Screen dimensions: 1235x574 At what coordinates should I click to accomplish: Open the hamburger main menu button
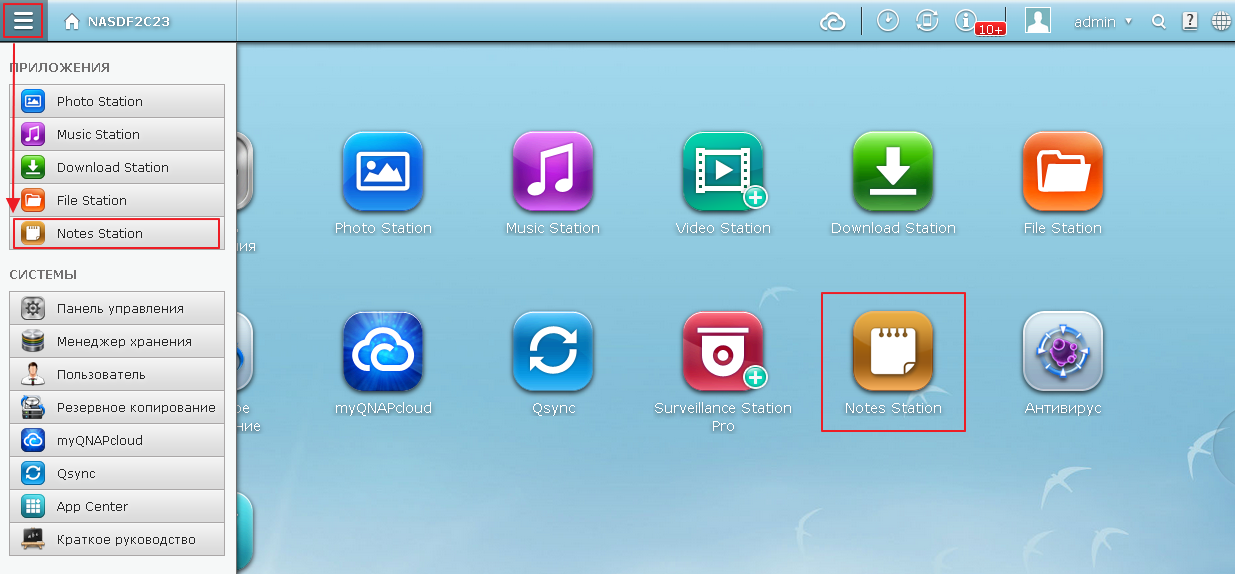tap(23, 20)
